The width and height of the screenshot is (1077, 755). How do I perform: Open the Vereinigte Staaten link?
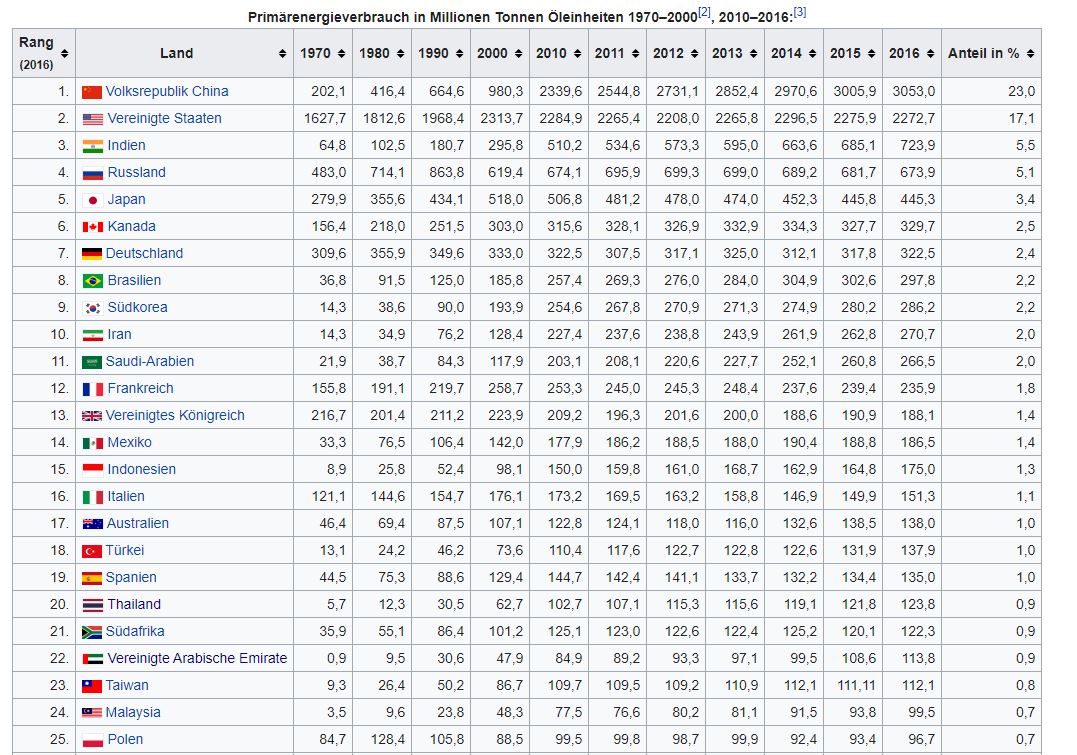pyautogui.click(x=165, y=118)
